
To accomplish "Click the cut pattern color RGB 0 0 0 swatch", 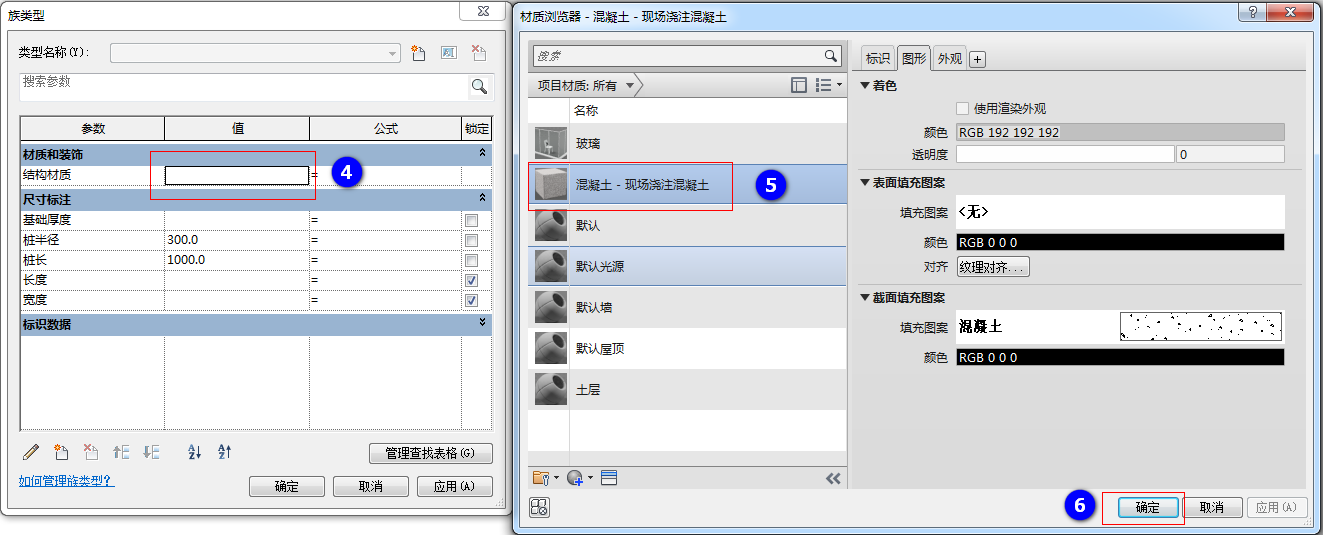I will pos(1120,357).
